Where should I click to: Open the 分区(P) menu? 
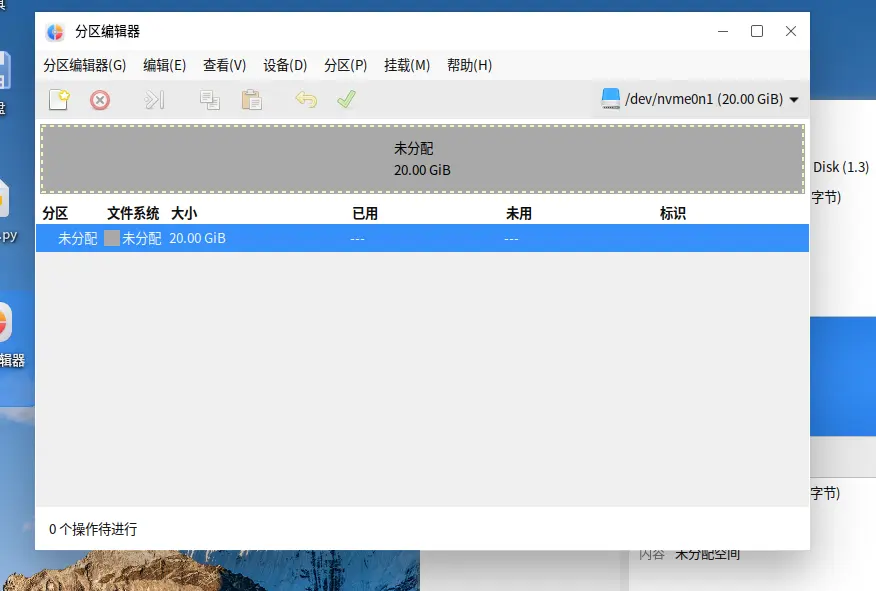tap(345, 65)
